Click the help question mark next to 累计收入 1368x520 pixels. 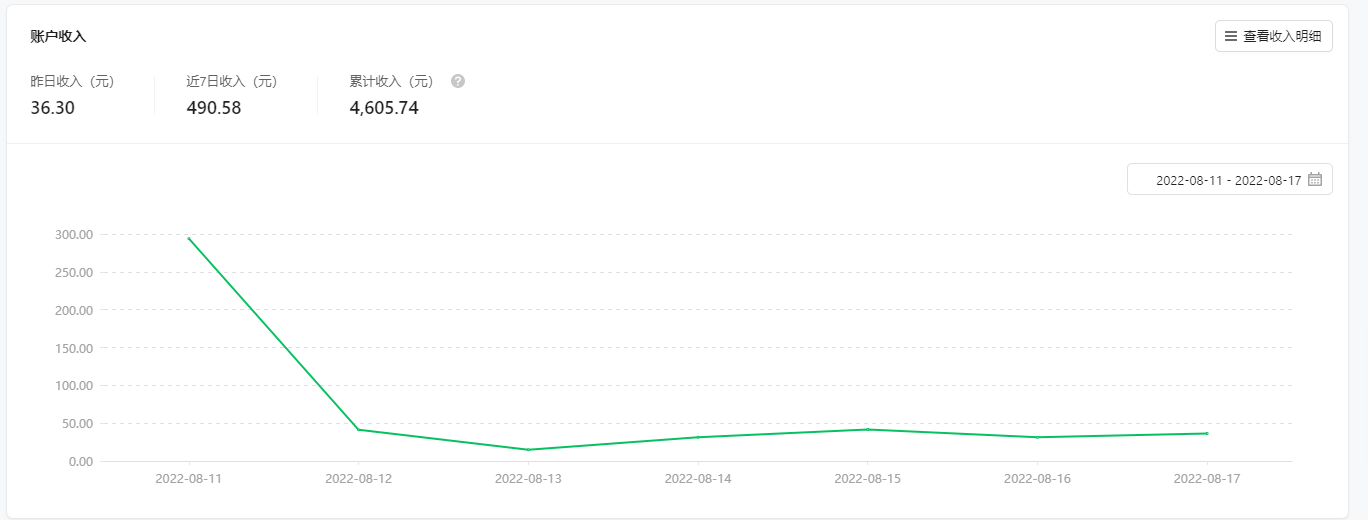pyautogui.click(x=458, y=81)
